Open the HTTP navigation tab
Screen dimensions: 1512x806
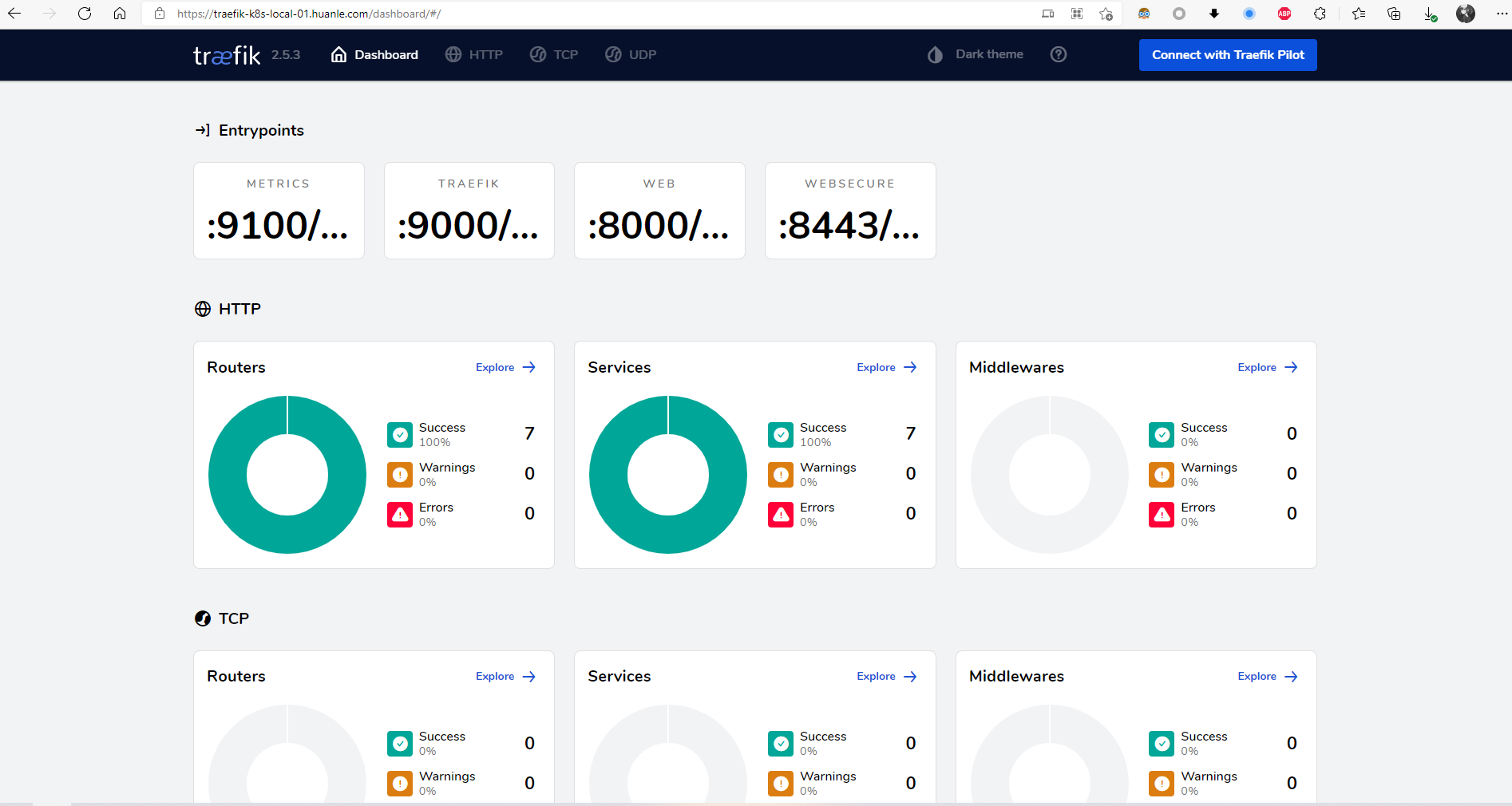pyautogui.click(x=474, y=54)
